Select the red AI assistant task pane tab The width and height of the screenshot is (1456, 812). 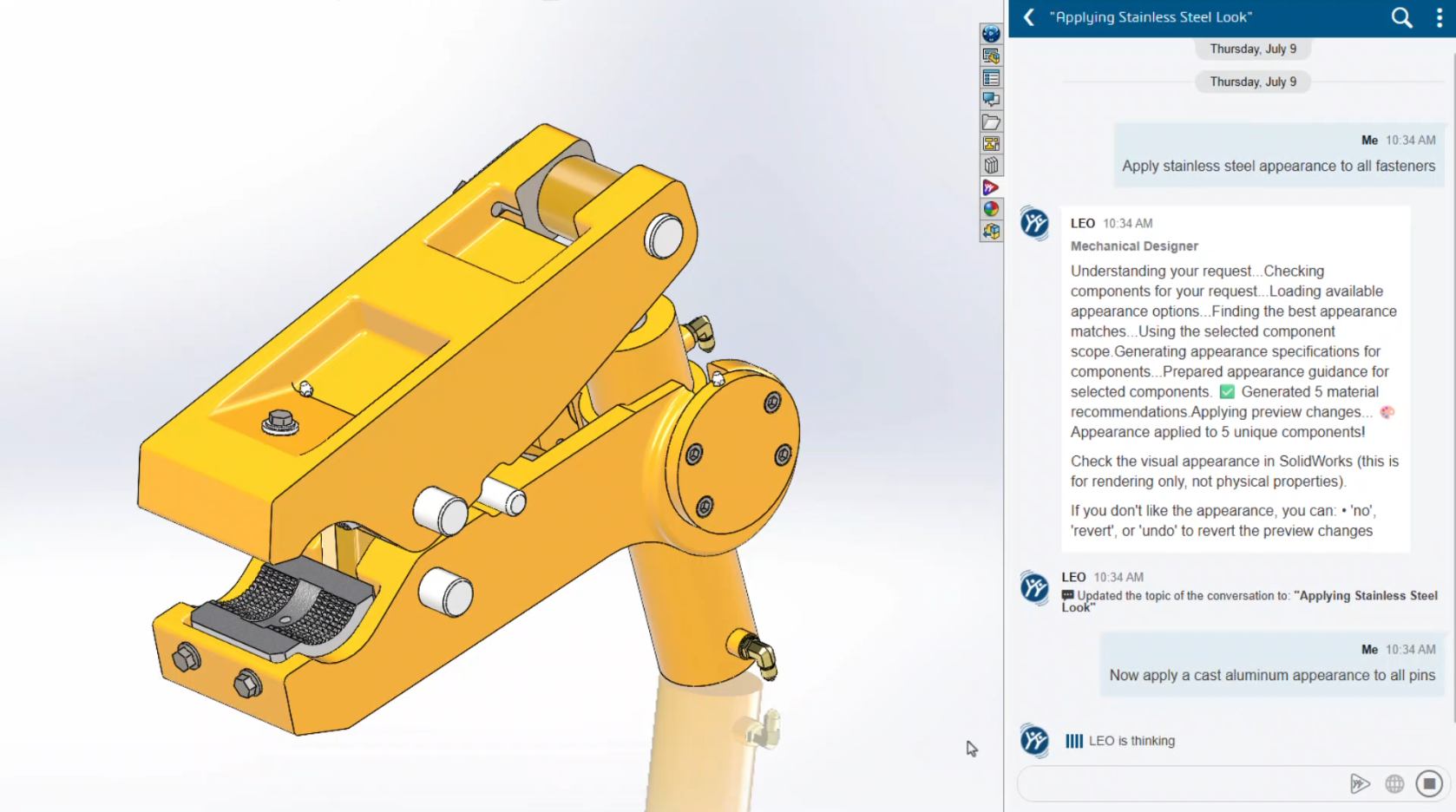click(x=991, y=187)
